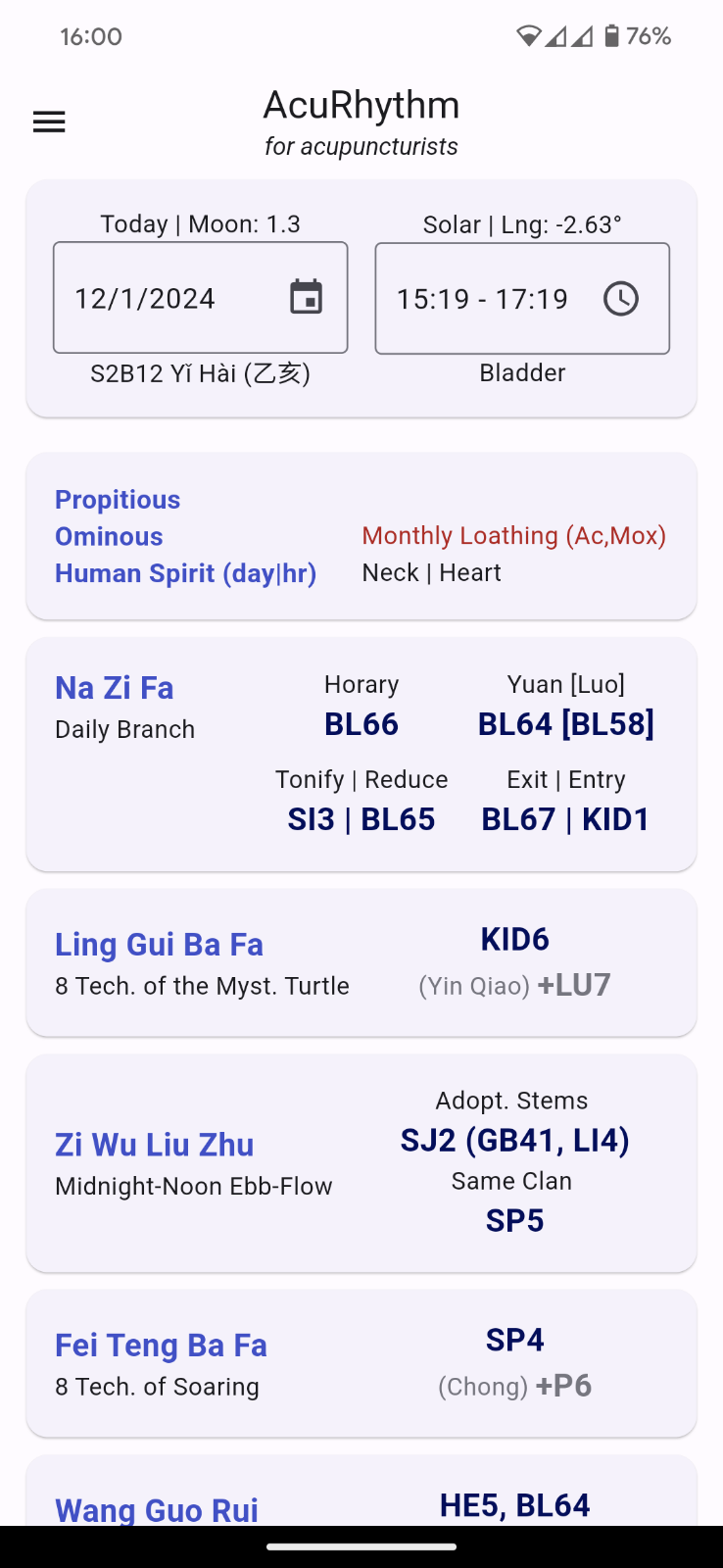Open the Wang Guo Rui card

pos(157,1509)
